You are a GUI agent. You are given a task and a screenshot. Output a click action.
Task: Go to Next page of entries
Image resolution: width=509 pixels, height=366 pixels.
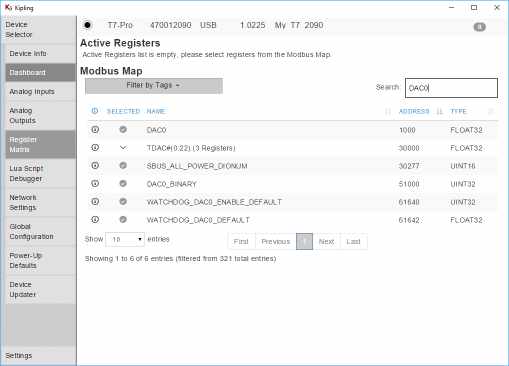click(326, 242)
